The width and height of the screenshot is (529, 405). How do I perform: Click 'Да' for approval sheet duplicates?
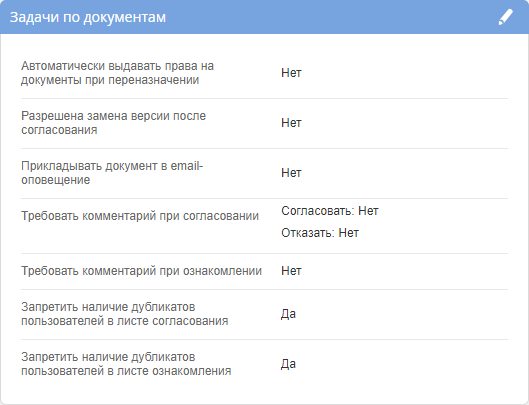[288, 314]
